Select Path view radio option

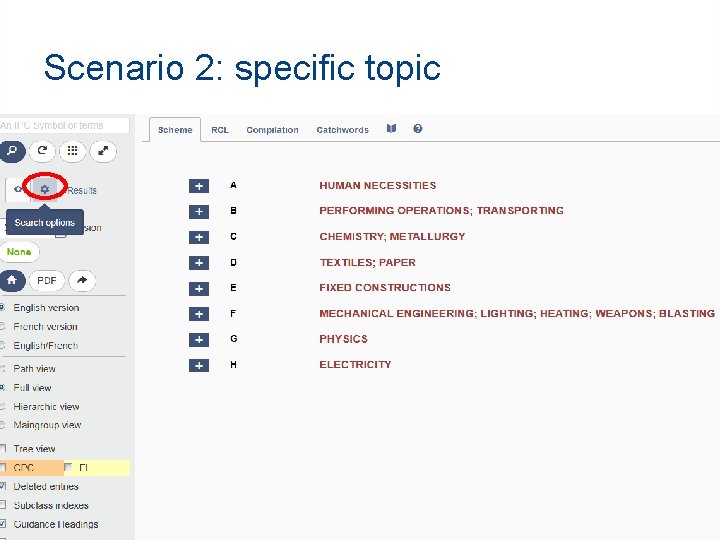(x=2, y=368)
